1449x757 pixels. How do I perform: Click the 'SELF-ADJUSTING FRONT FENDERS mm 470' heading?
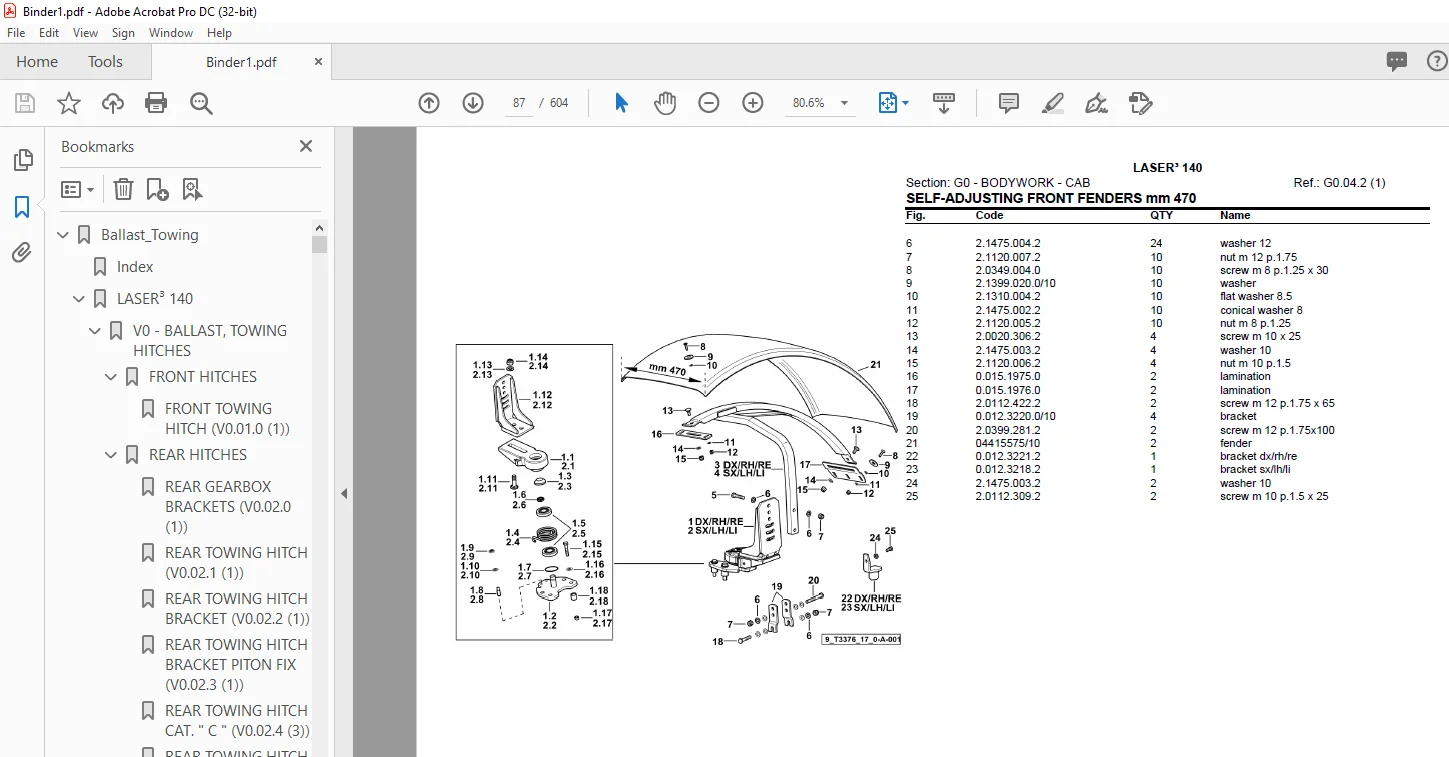(x=1051, y=198)
